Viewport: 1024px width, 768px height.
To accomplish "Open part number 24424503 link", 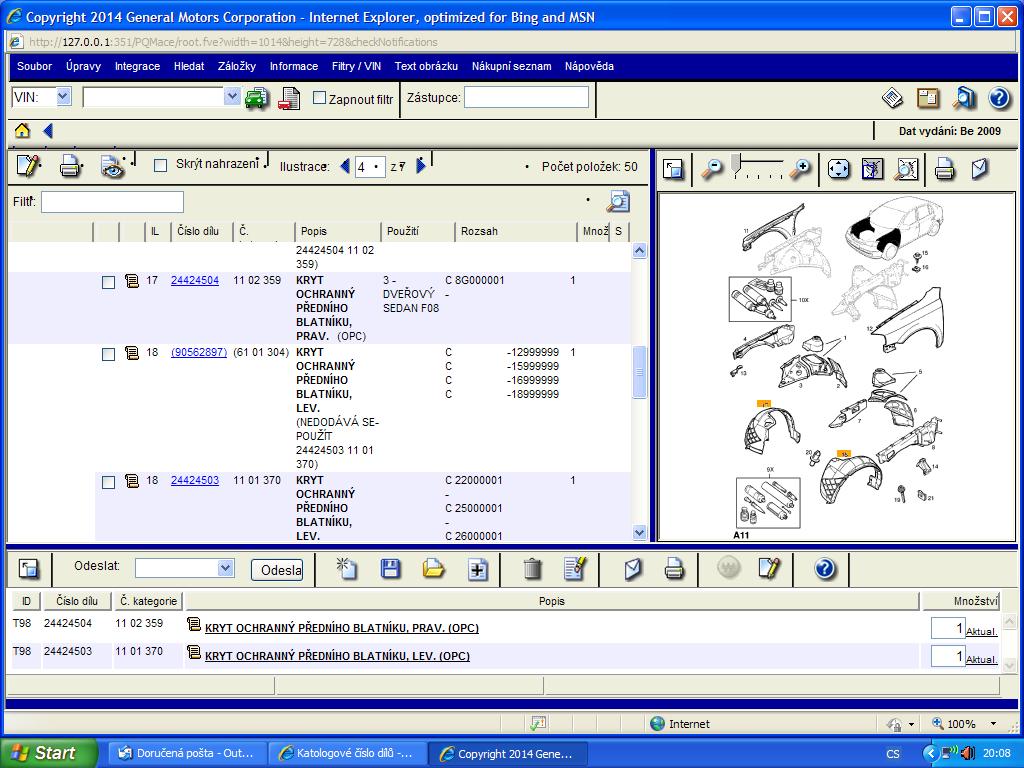I will click(x=194, y=480).
